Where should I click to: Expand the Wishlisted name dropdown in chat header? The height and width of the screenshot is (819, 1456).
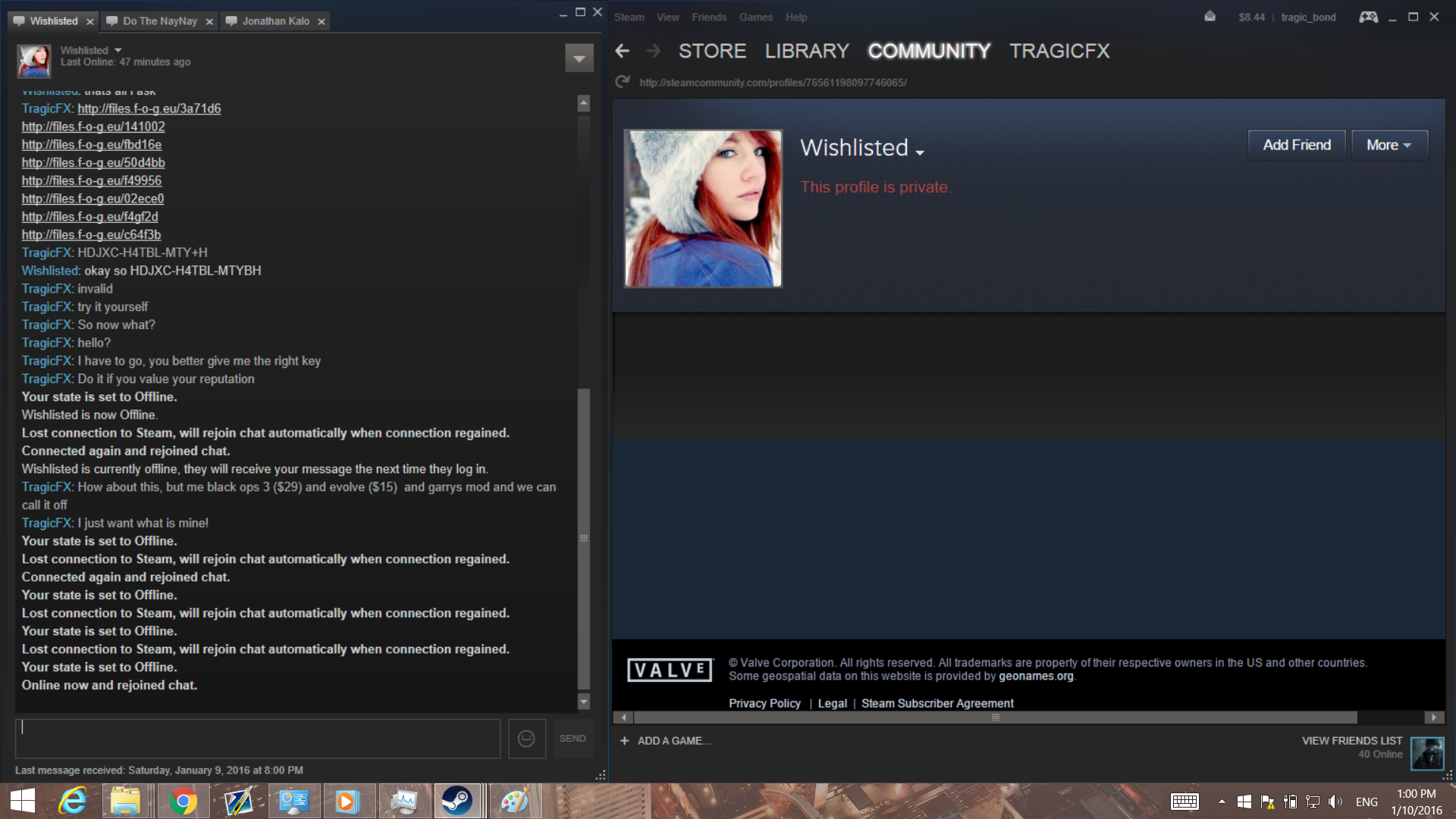coord(118,50)
